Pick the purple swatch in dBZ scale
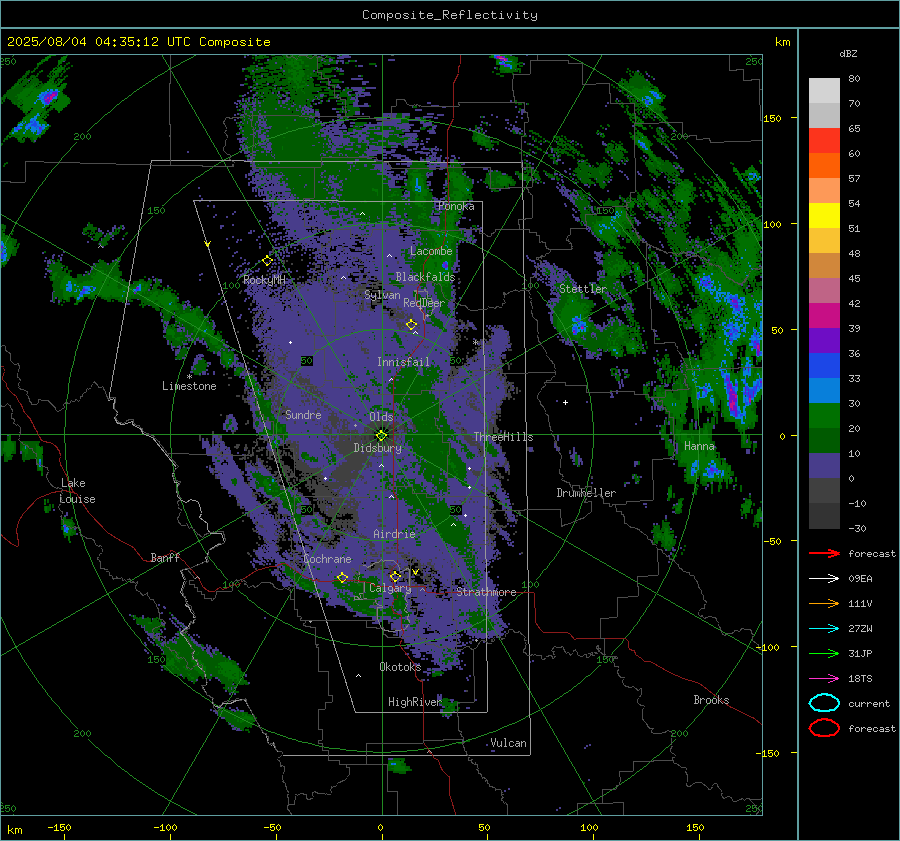The width and height of the screenshot is (900, 841). 824,341
